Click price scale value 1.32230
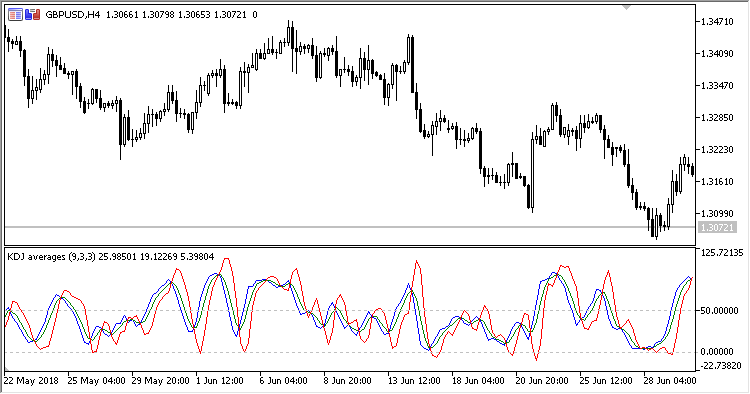This screenshot has height=394, width=750. 717,150
